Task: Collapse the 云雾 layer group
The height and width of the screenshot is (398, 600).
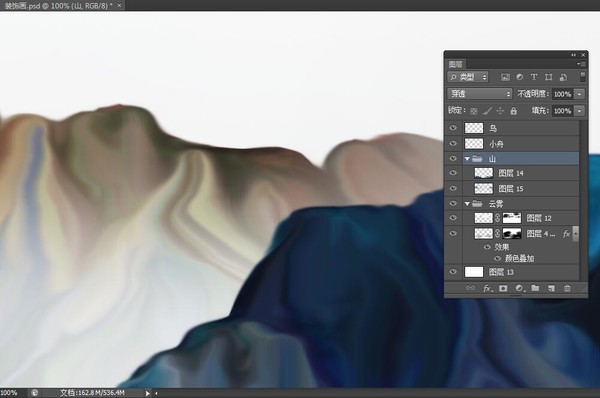Action: tap(467, 204)
